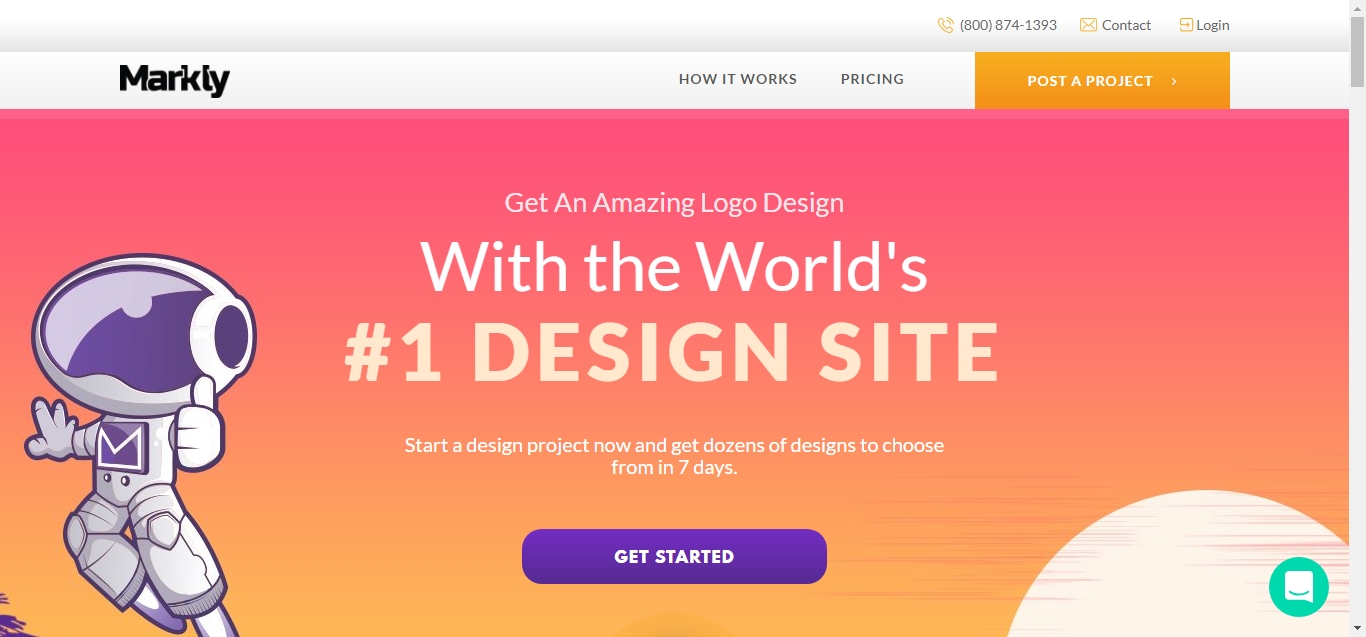Image resolution: width=1366 pixels, height=637 pixels.
Task: Click the scrollbar down arrow
Action: click(1357, 628)
